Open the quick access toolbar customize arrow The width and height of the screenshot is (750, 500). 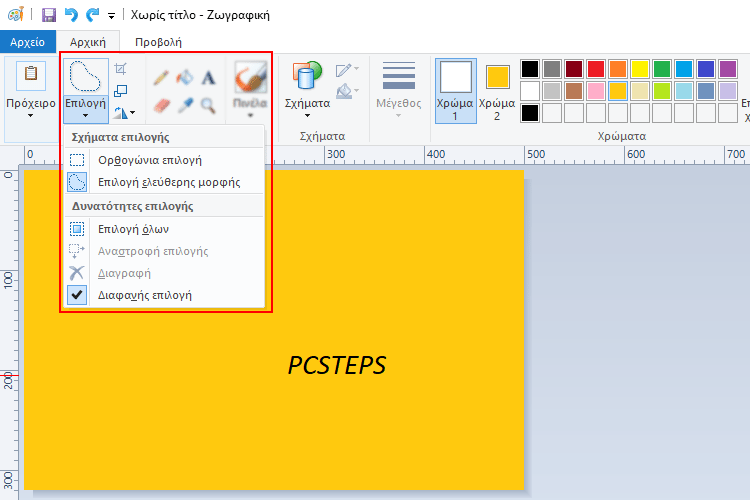(x=111, y=16)
